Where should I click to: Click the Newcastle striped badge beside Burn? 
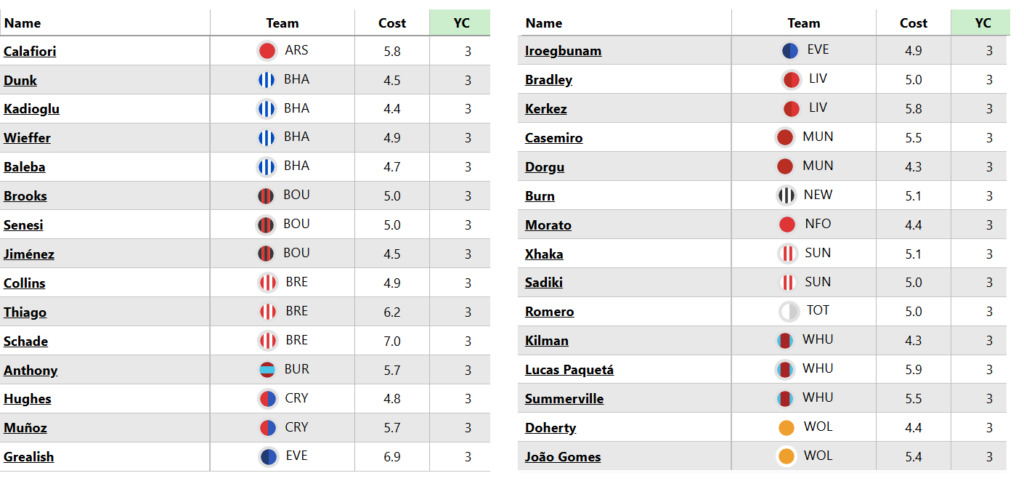[786, 196]
